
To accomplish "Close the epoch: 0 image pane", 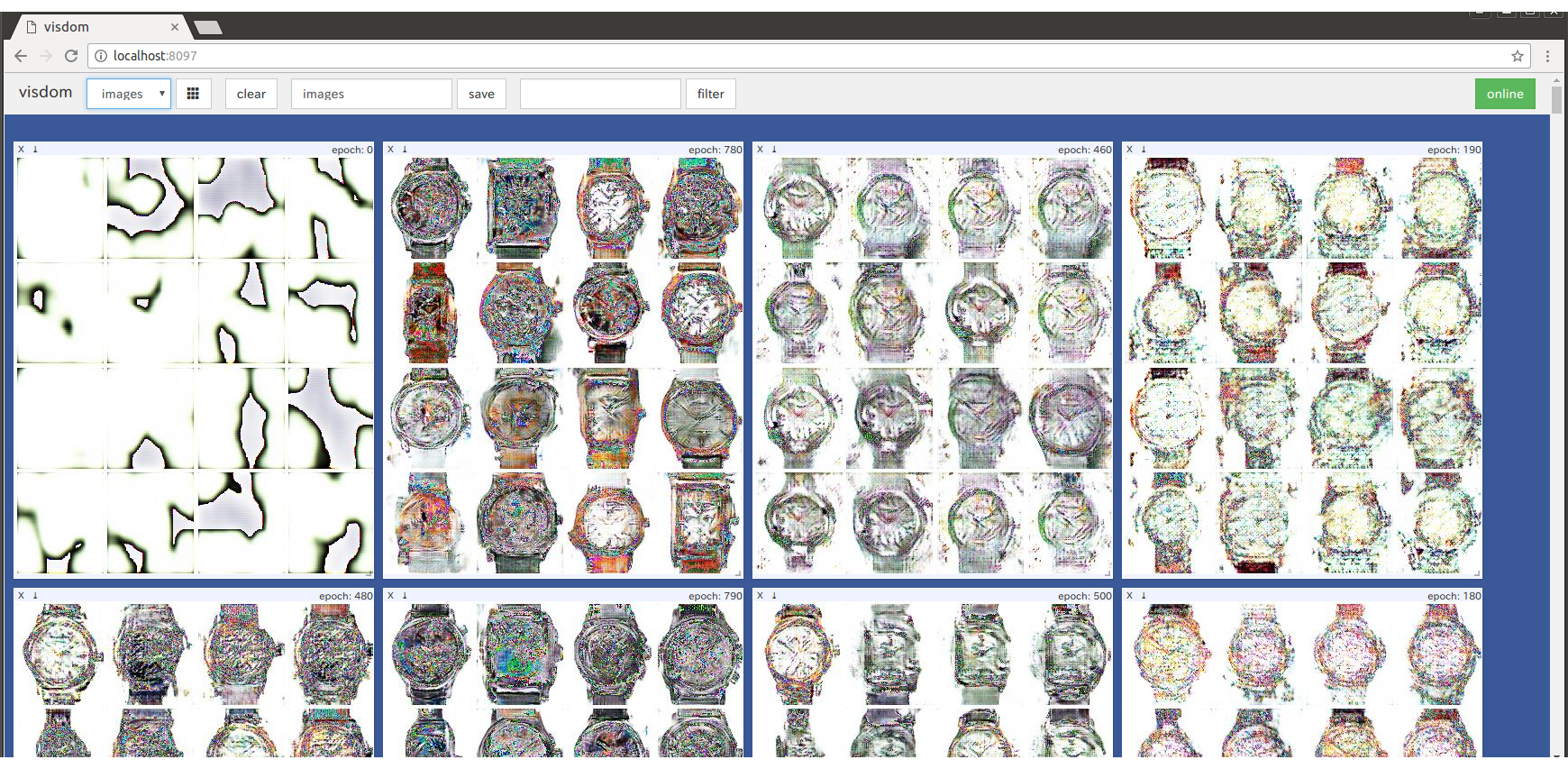I will pyautogui.click(x=21, y=150).
